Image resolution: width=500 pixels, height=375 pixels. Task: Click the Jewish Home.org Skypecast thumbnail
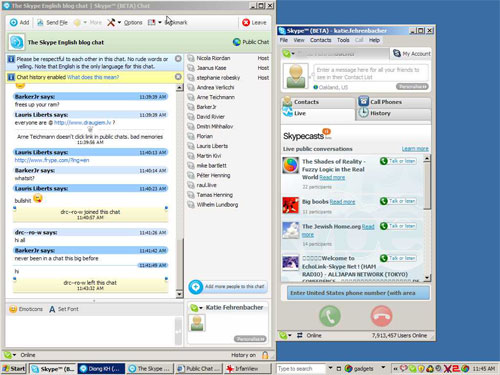(x=291, y=230)
